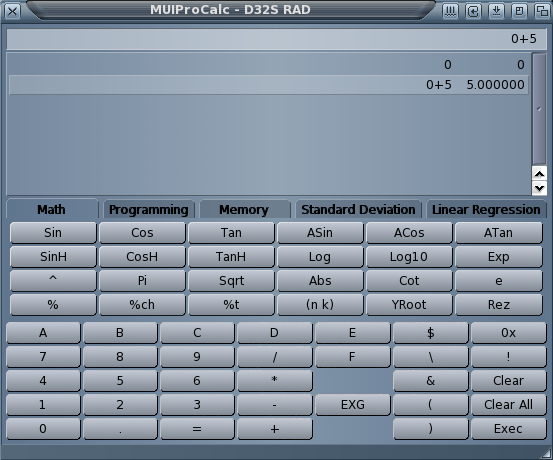This screenshot has width=553, height=460.
Task: Switch to the Standard Deviation tab
Action: pyautogui.click(x=358, y=210)
